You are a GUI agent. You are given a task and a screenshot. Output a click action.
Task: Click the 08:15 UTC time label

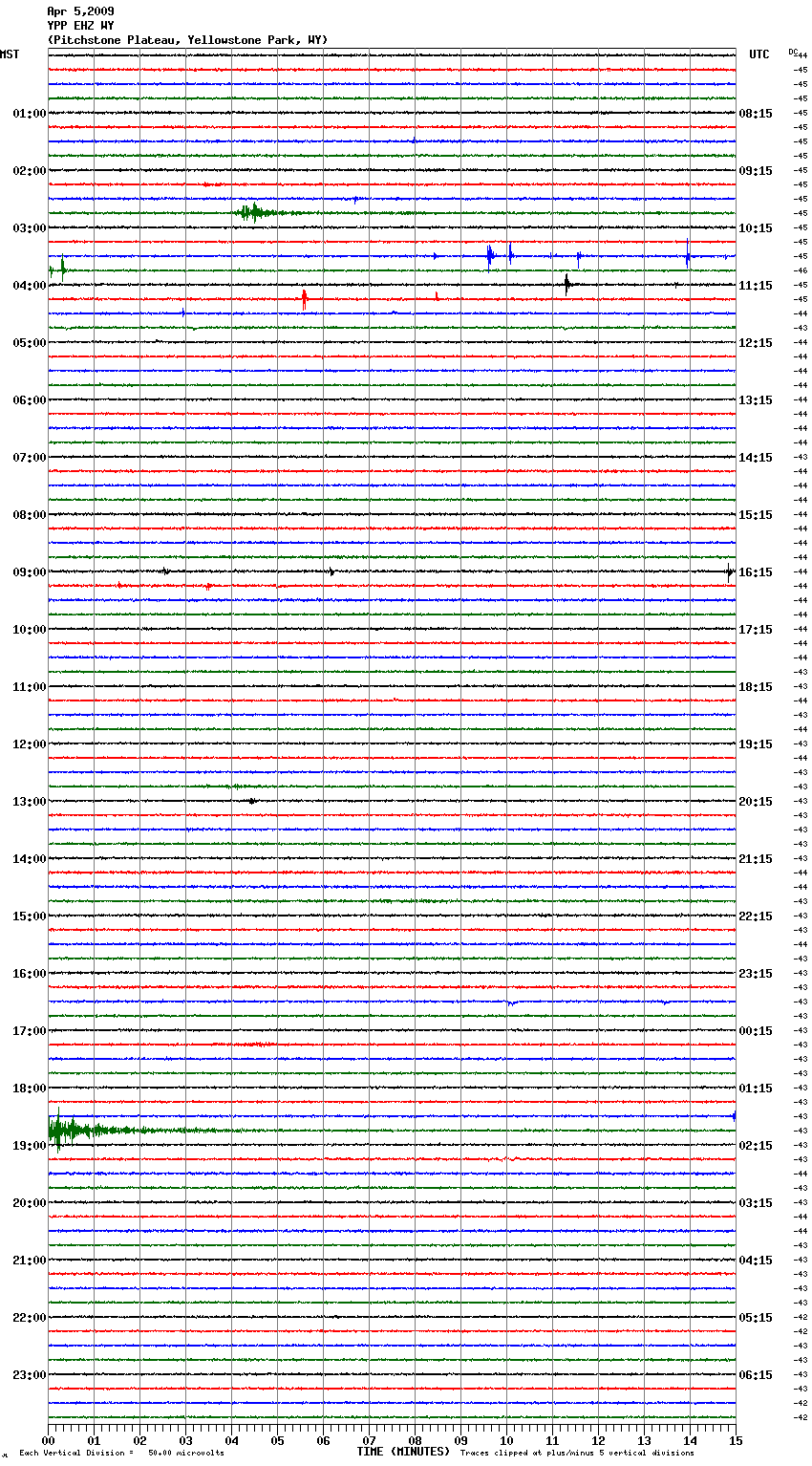coord(756,114)
